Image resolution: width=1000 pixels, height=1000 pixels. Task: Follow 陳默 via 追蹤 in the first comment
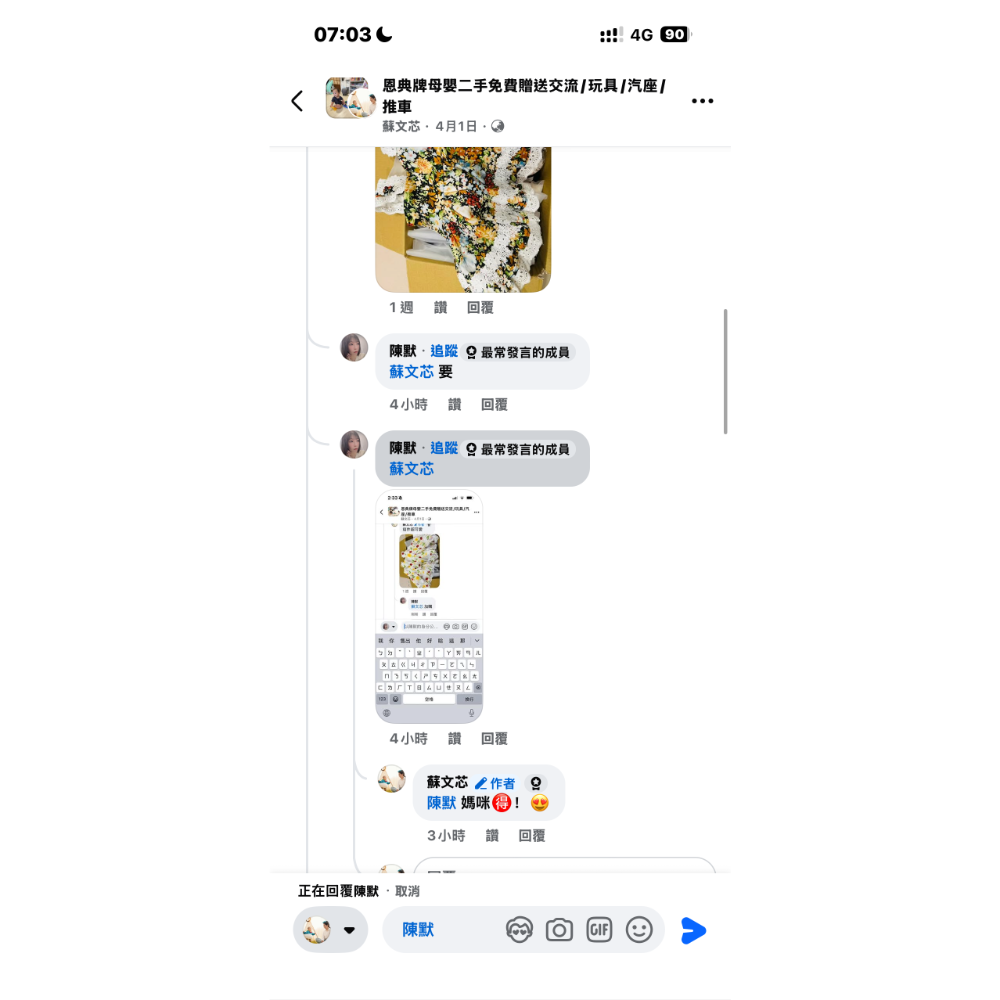444,351
